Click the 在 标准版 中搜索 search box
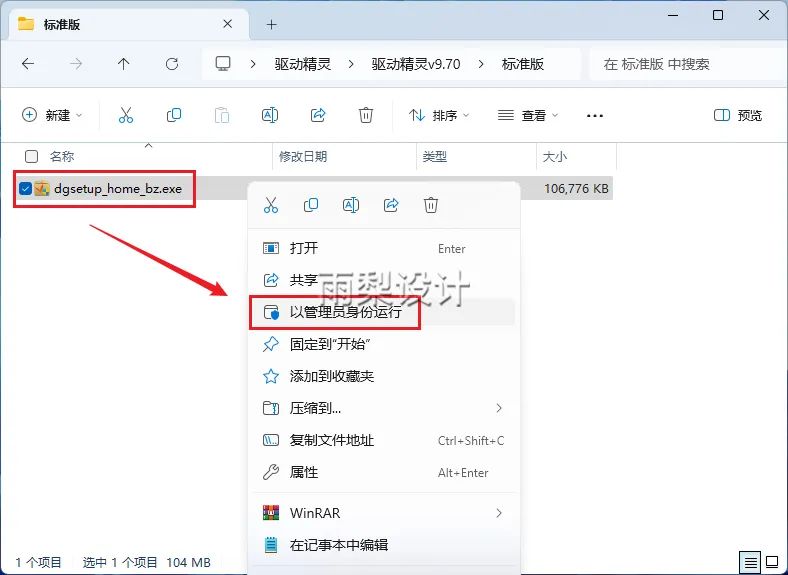 click(x=688, y=64)
